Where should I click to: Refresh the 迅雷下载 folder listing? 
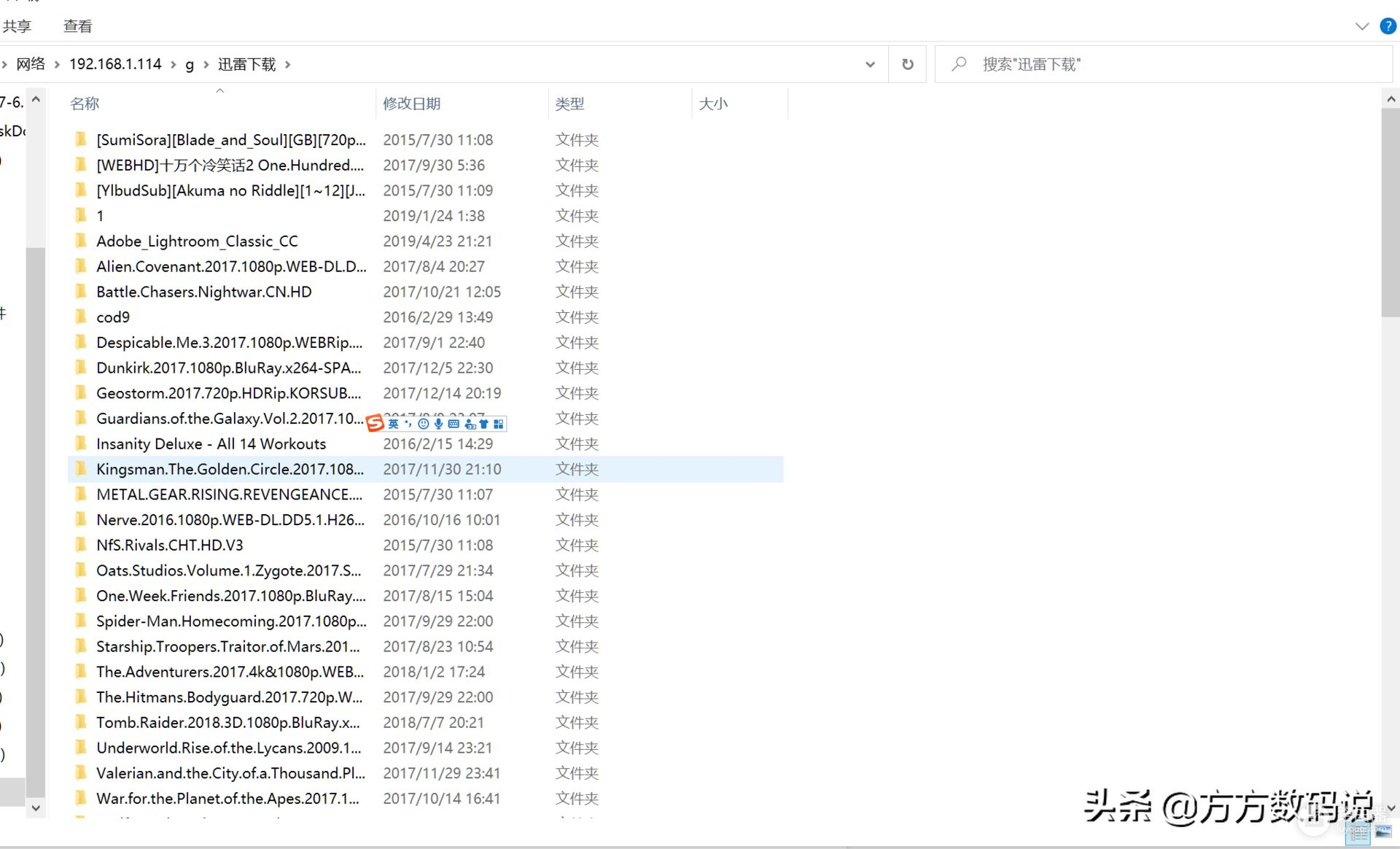(907, 64)
